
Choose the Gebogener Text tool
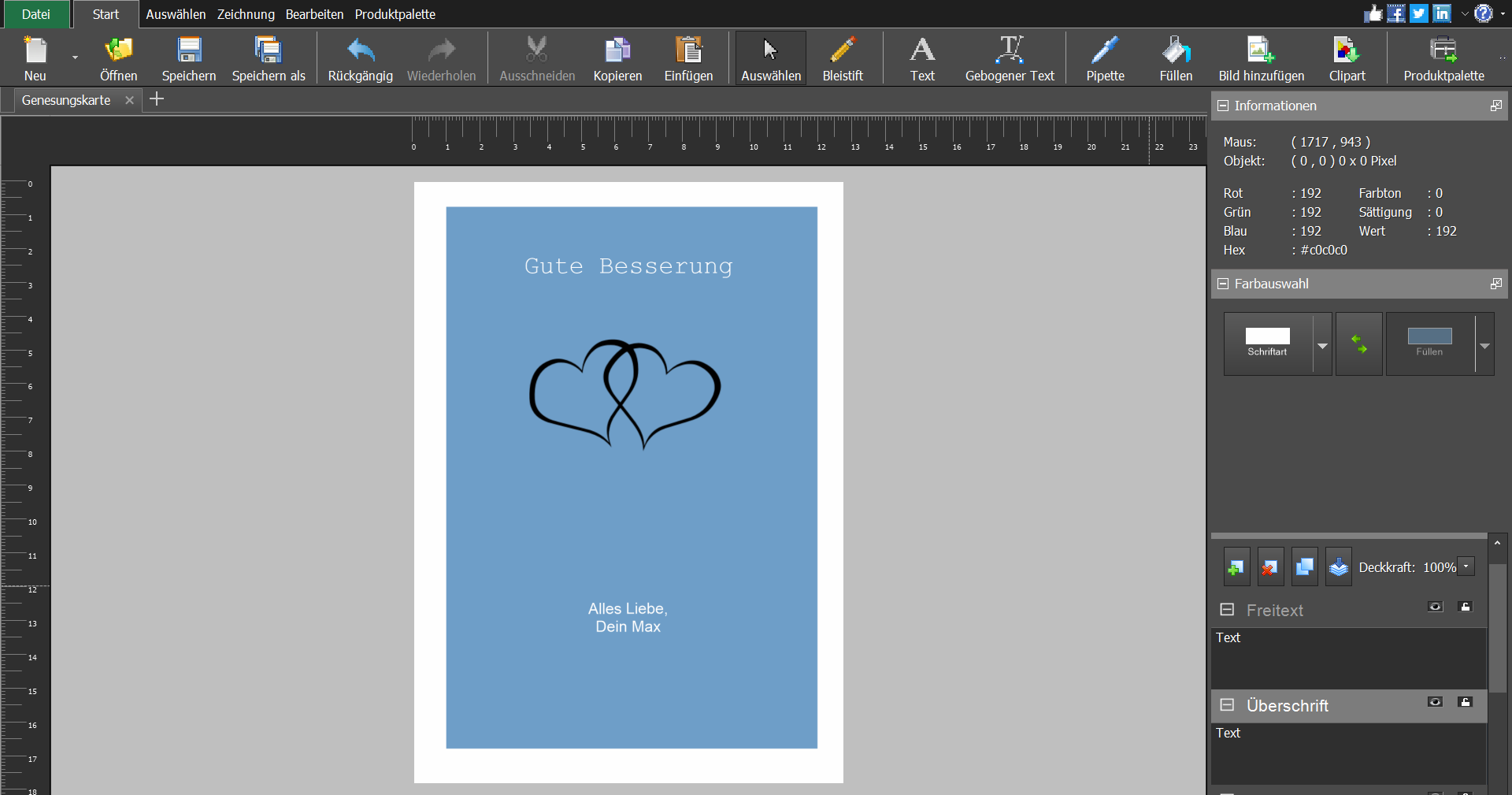pos(1009,58)
